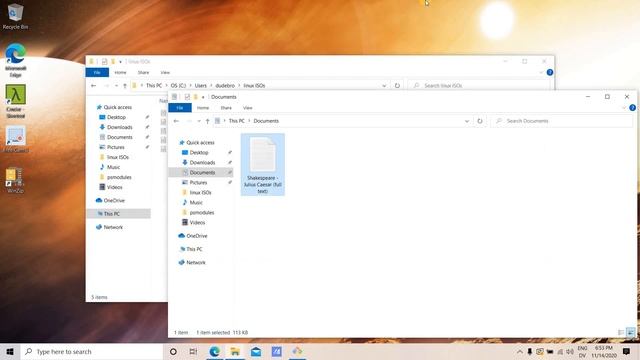Open File tab in linux ISOs window

[97, 72]
